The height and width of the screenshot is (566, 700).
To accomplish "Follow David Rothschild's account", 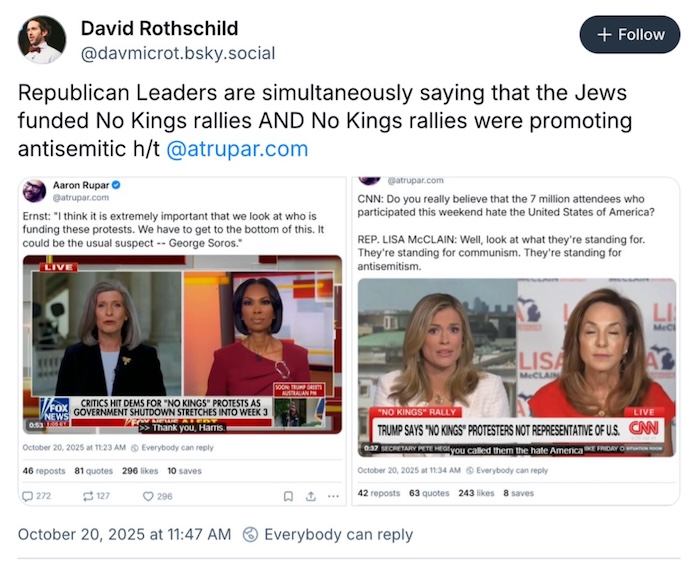I will pos(629,34).
